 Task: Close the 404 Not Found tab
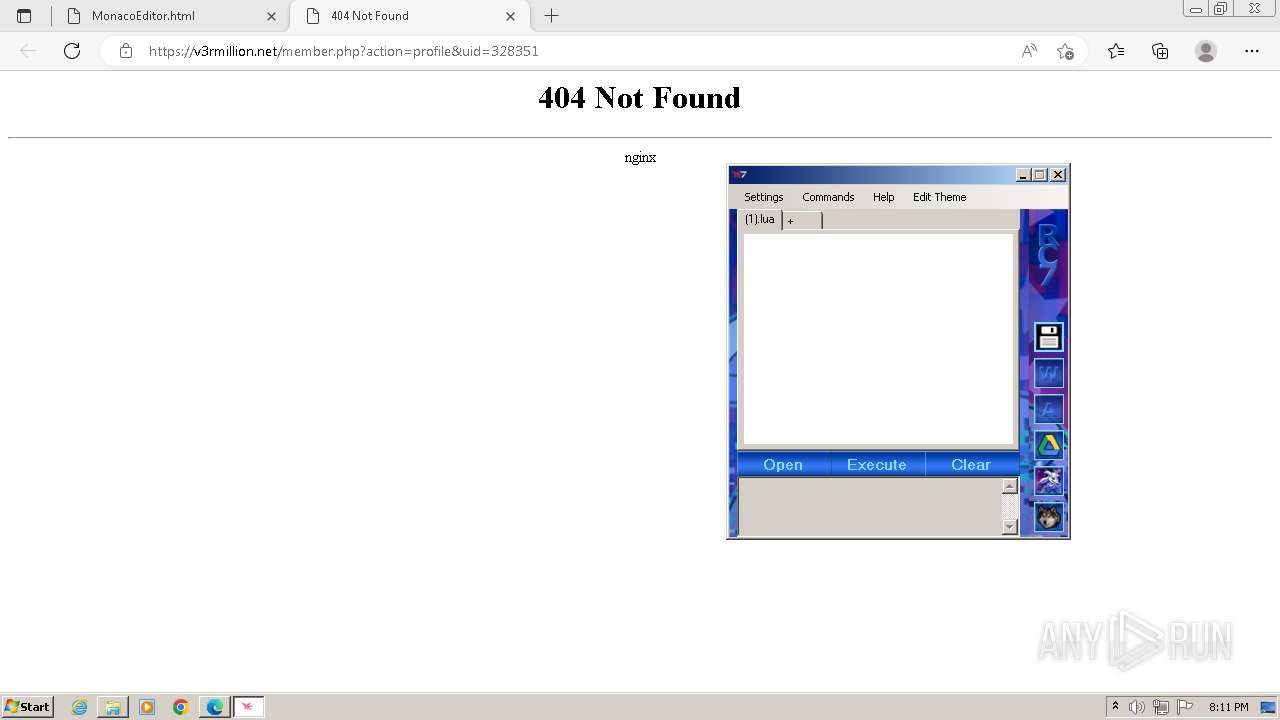(511, 16)
